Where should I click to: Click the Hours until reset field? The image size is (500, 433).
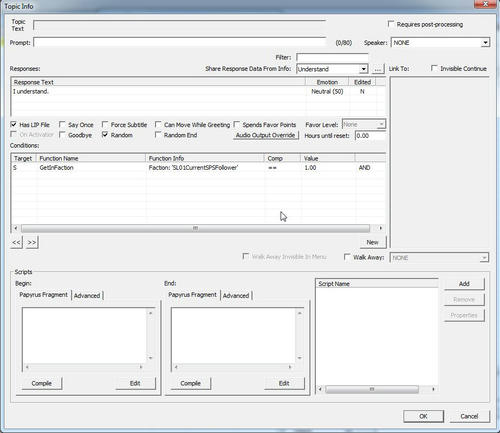(370, 136)
